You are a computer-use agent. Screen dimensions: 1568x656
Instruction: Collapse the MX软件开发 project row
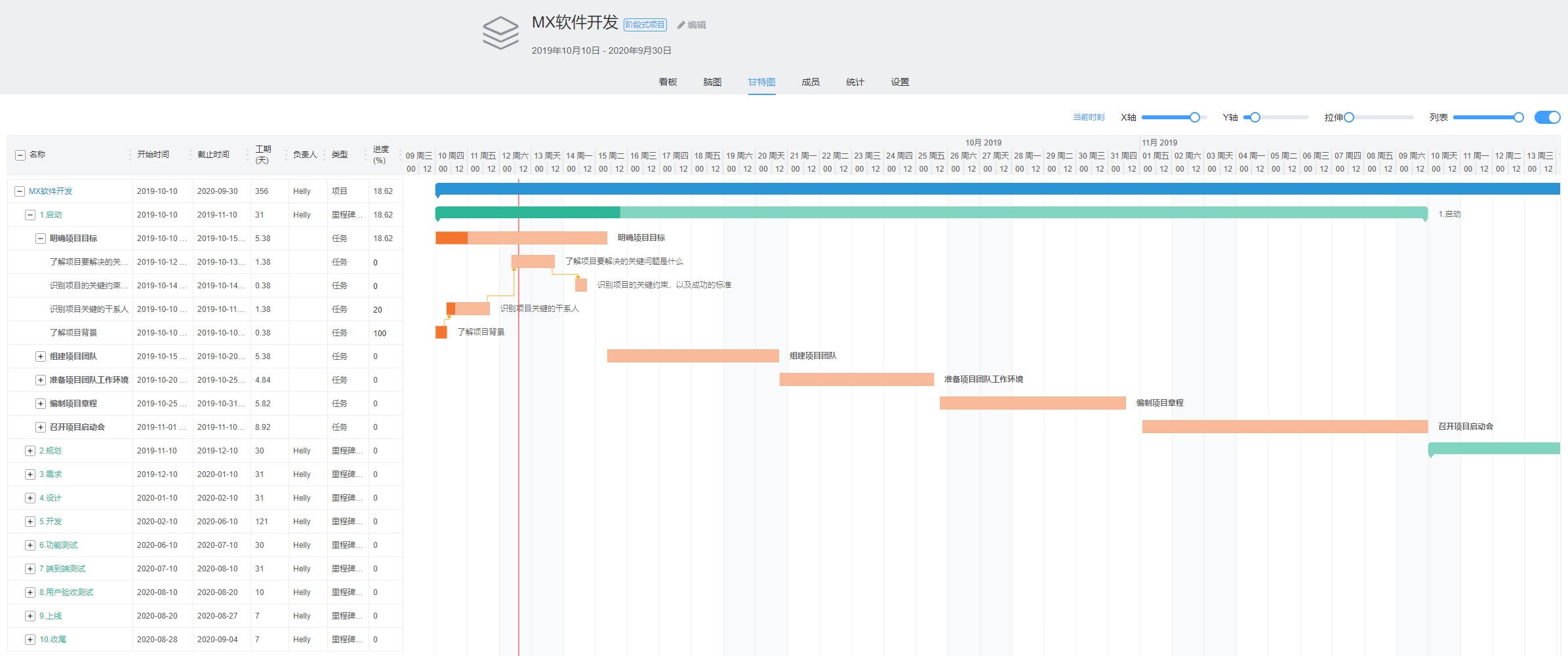pos(20,191)
